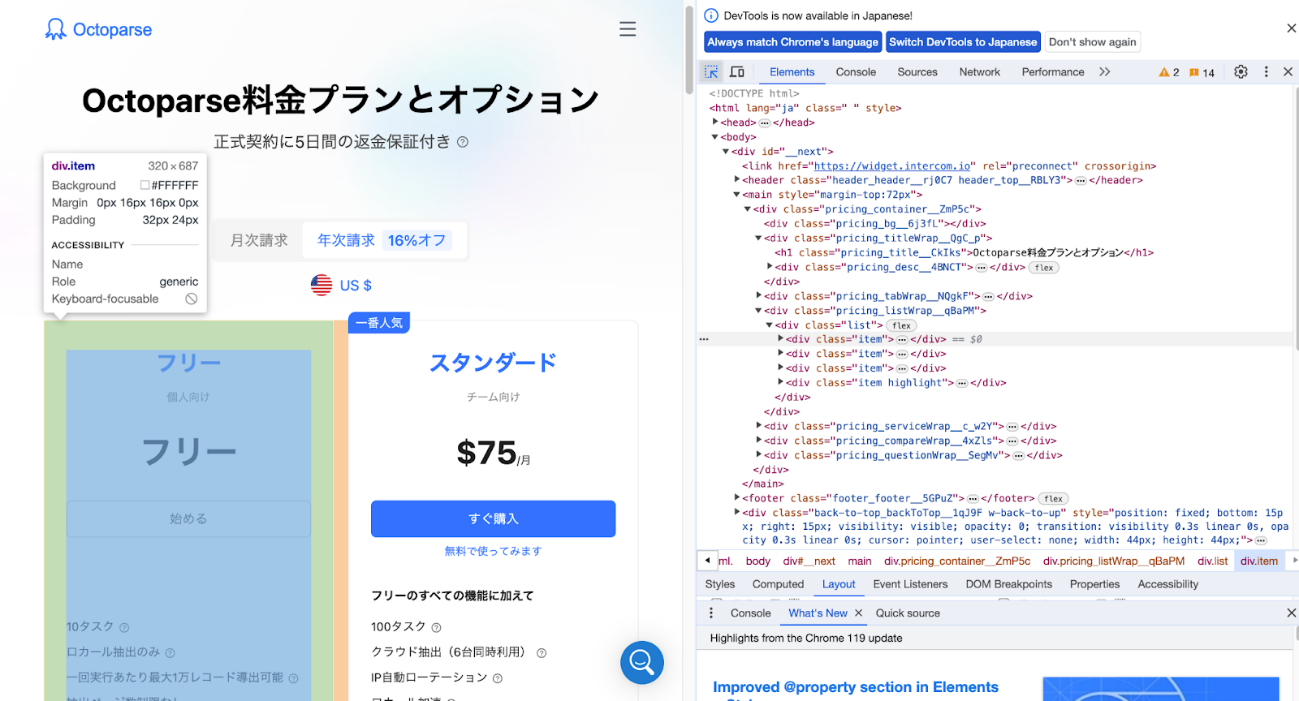Screen dimensions: 1299x701
Task: Switch billing to 月次請求
Action: coord(259,240)
